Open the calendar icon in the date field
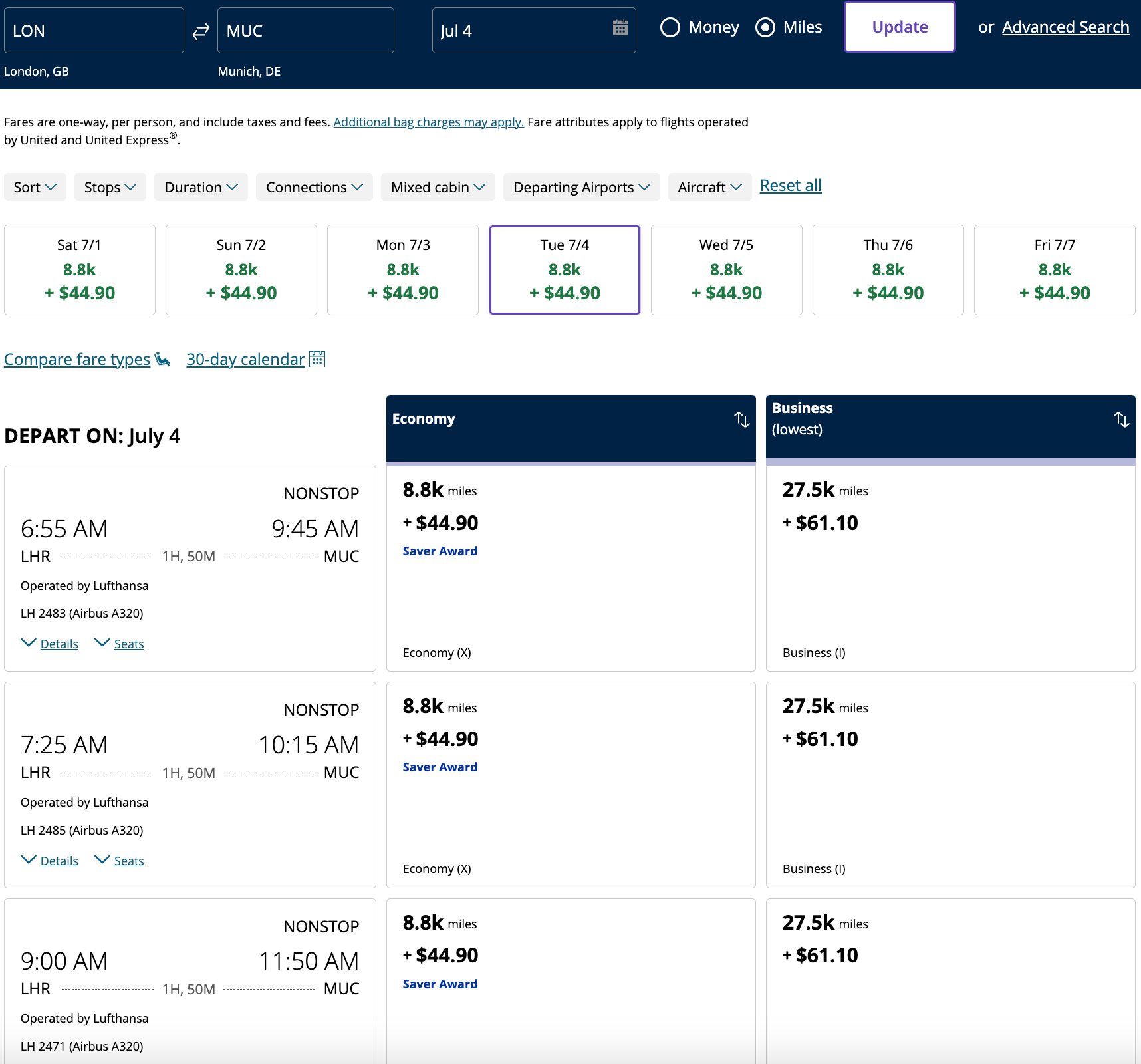The height and width of the screenshot is (1064, 1141). click(619, 28)
